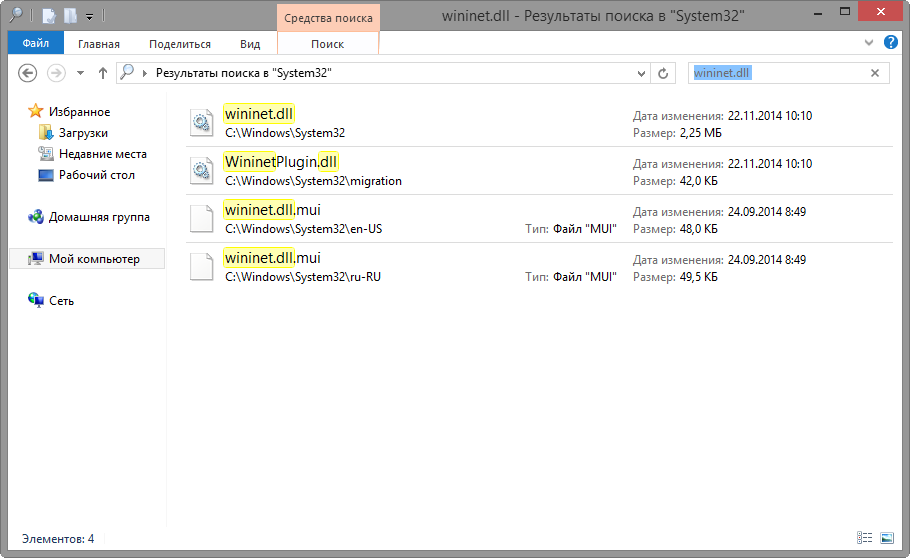The width and height of the screenshot is (910, 558).
Task: Click the Properties quick access icon
Action: 50,16
